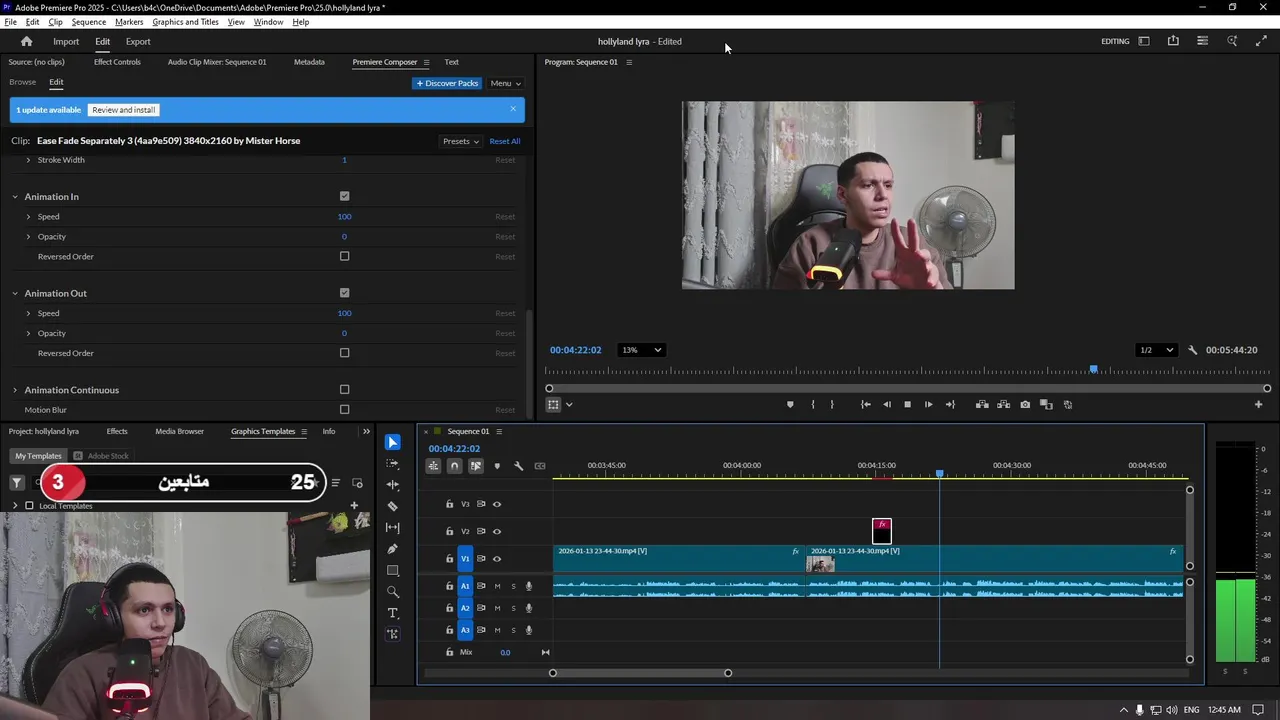Select the Type tool
The image size is (1280, 720).
pos(393,613)
